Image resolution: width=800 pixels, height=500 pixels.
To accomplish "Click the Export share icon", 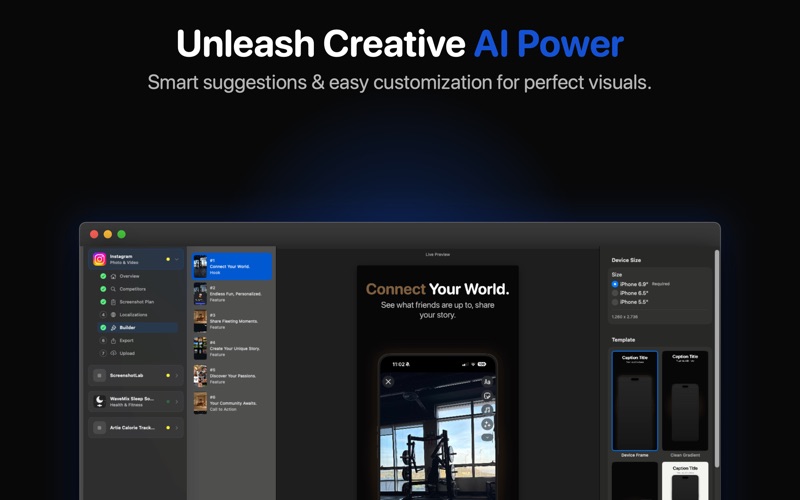I will coord(113,340).
